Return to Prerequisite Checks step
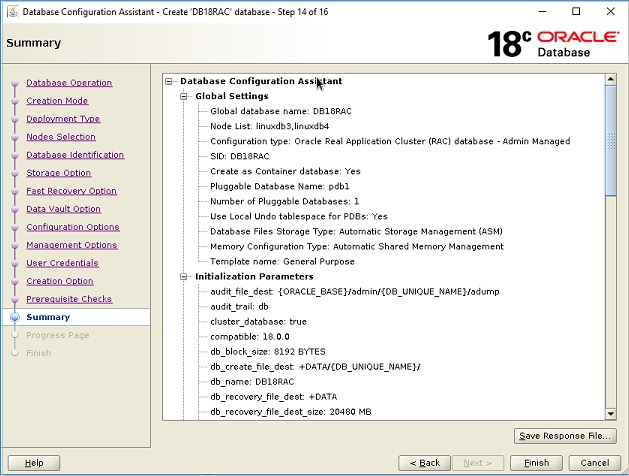 pos(69,299)
